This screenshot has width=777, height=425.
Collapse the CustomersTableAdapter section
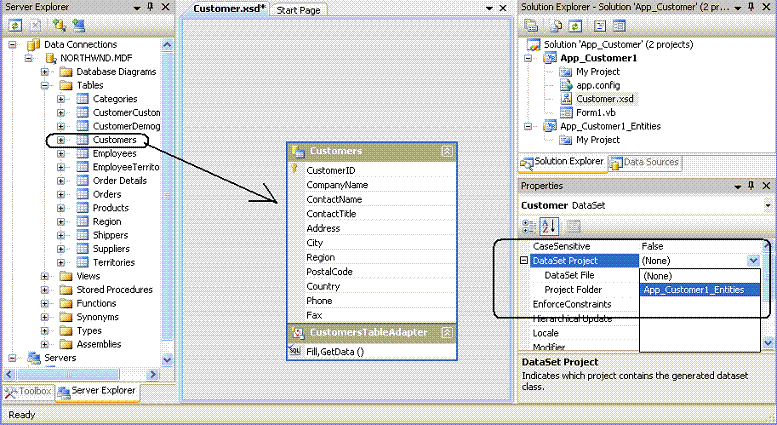(x=446, y=332)
